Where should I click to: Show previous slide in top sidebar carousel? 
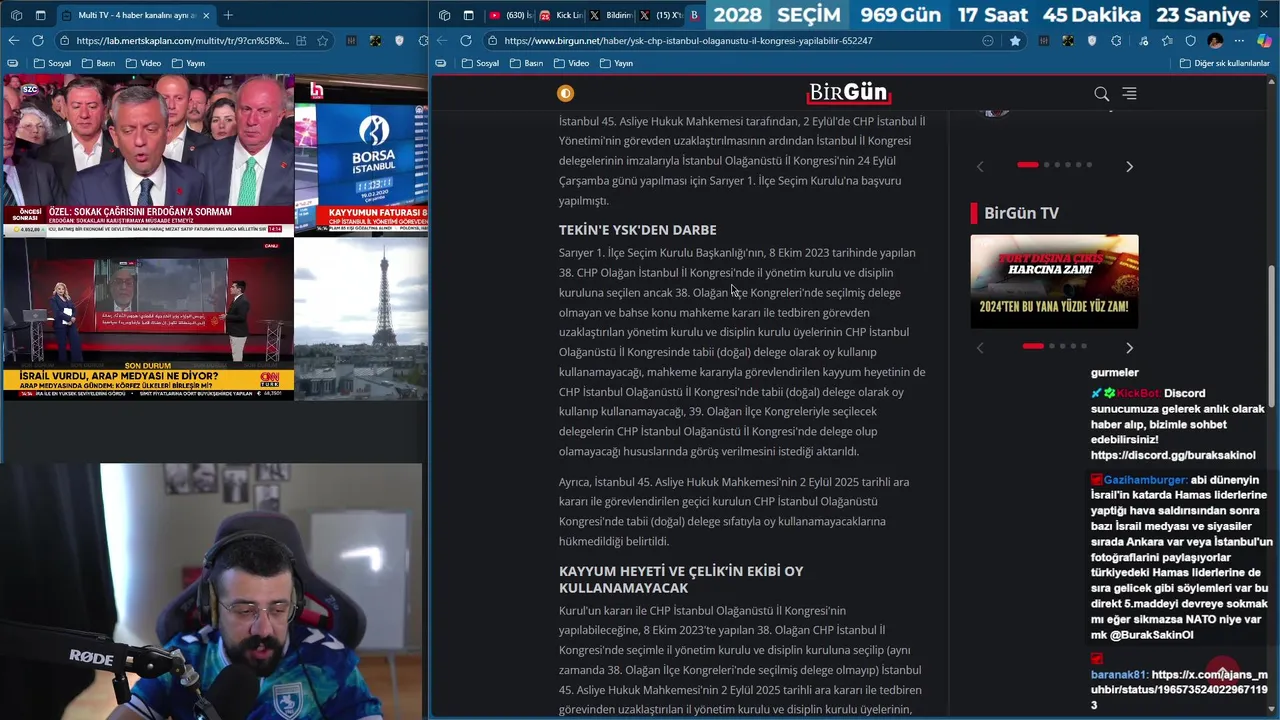(980, 166)
